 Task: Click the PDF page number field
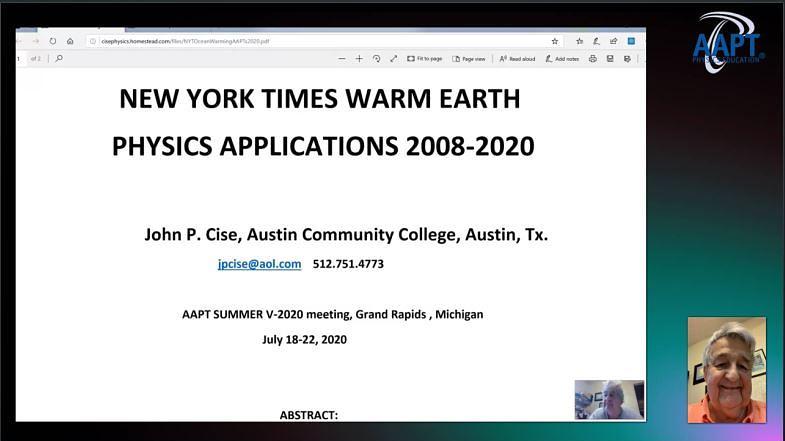click(20, 59)
